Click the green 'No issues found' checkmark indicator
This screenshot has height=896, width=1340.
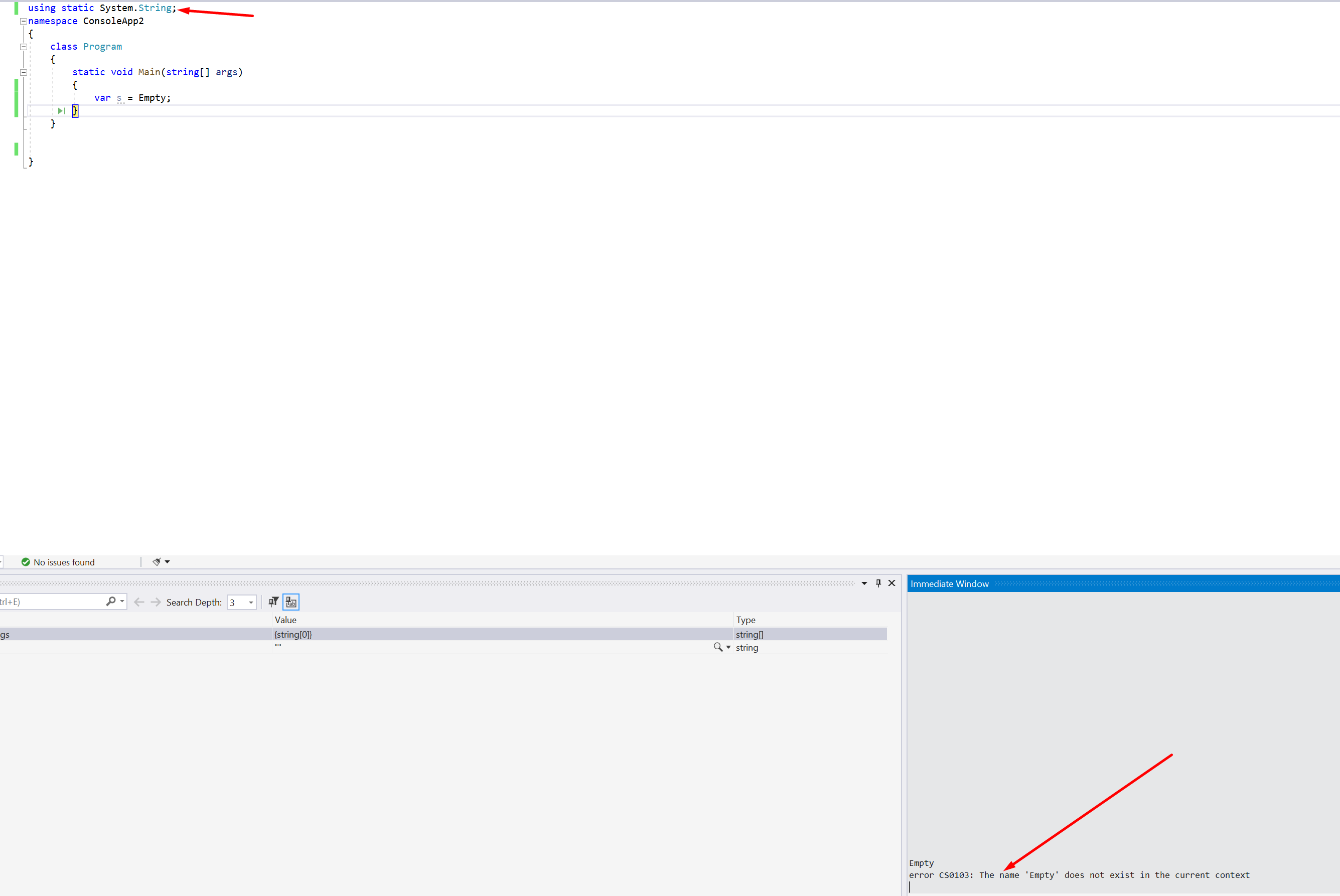[25, 562]
